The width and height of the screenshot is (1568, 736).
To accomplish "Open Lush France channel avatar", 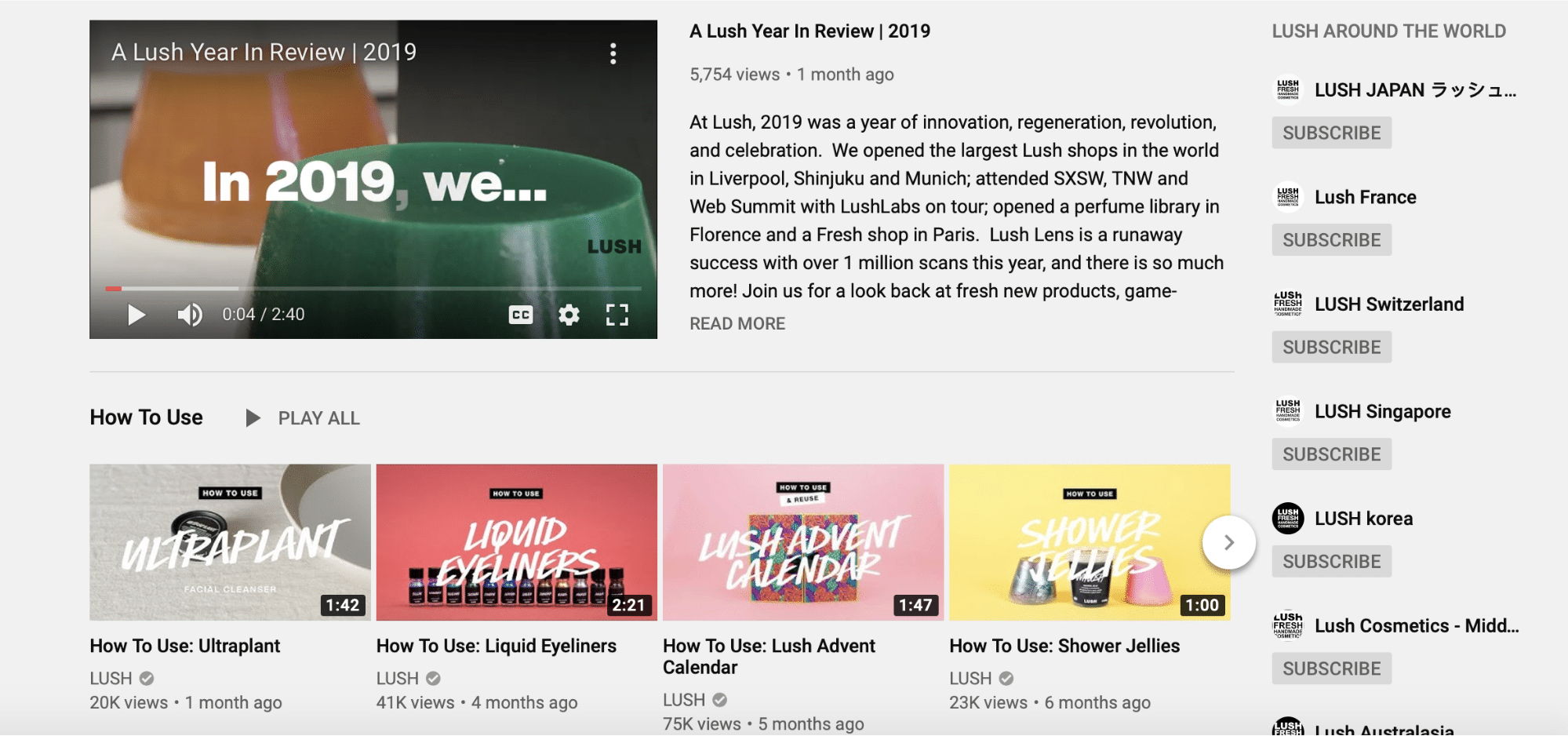I will (x=1288, y=197).
